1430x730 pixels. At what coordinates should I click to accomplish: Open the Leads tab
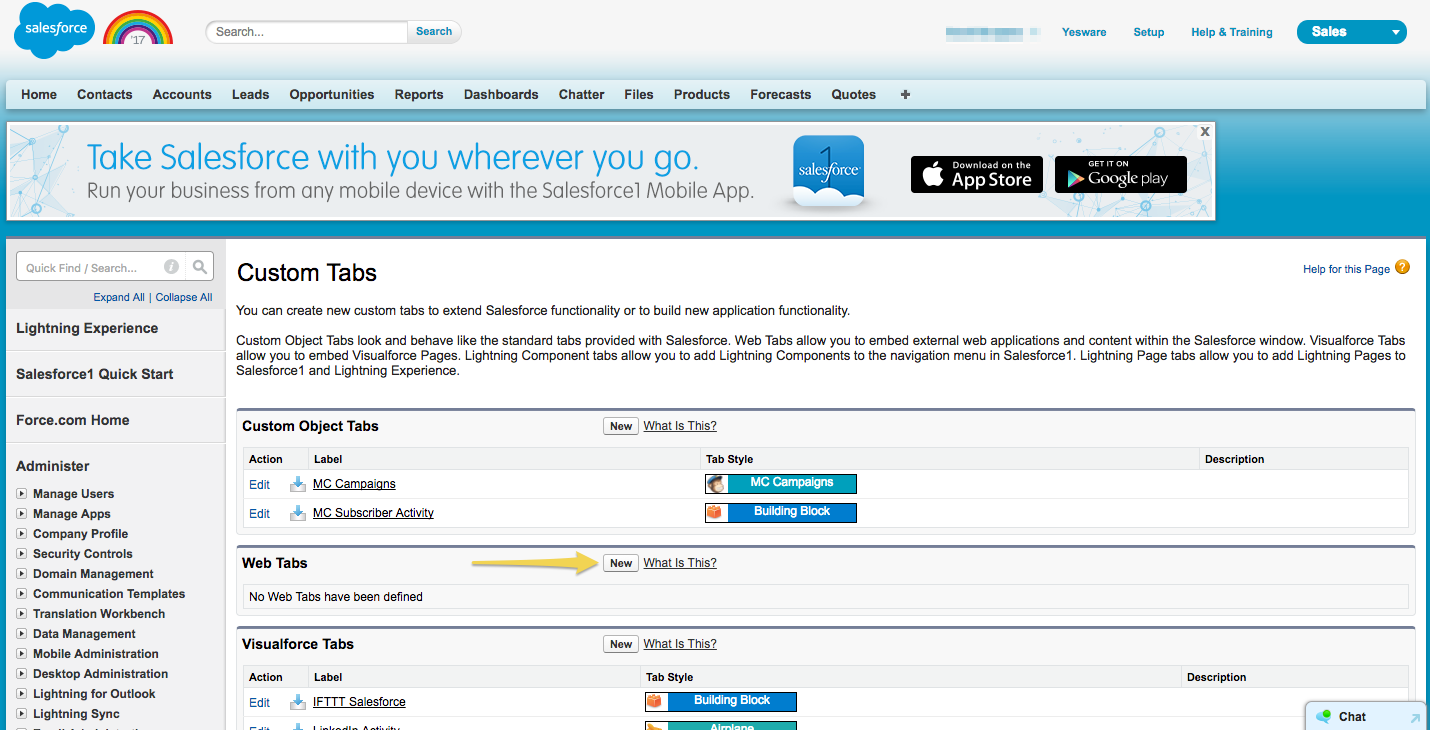[251, 94]
